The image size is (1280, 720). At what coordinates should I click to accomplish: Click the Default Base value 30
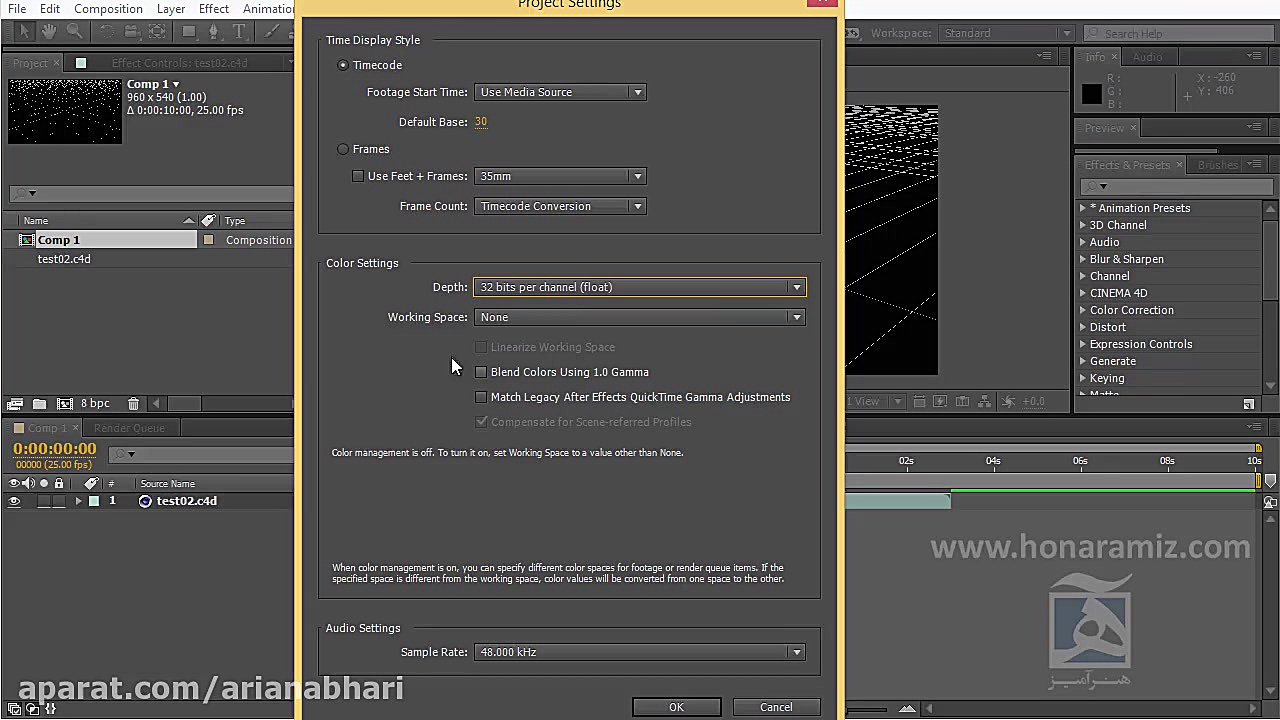[x=481, y=122]
